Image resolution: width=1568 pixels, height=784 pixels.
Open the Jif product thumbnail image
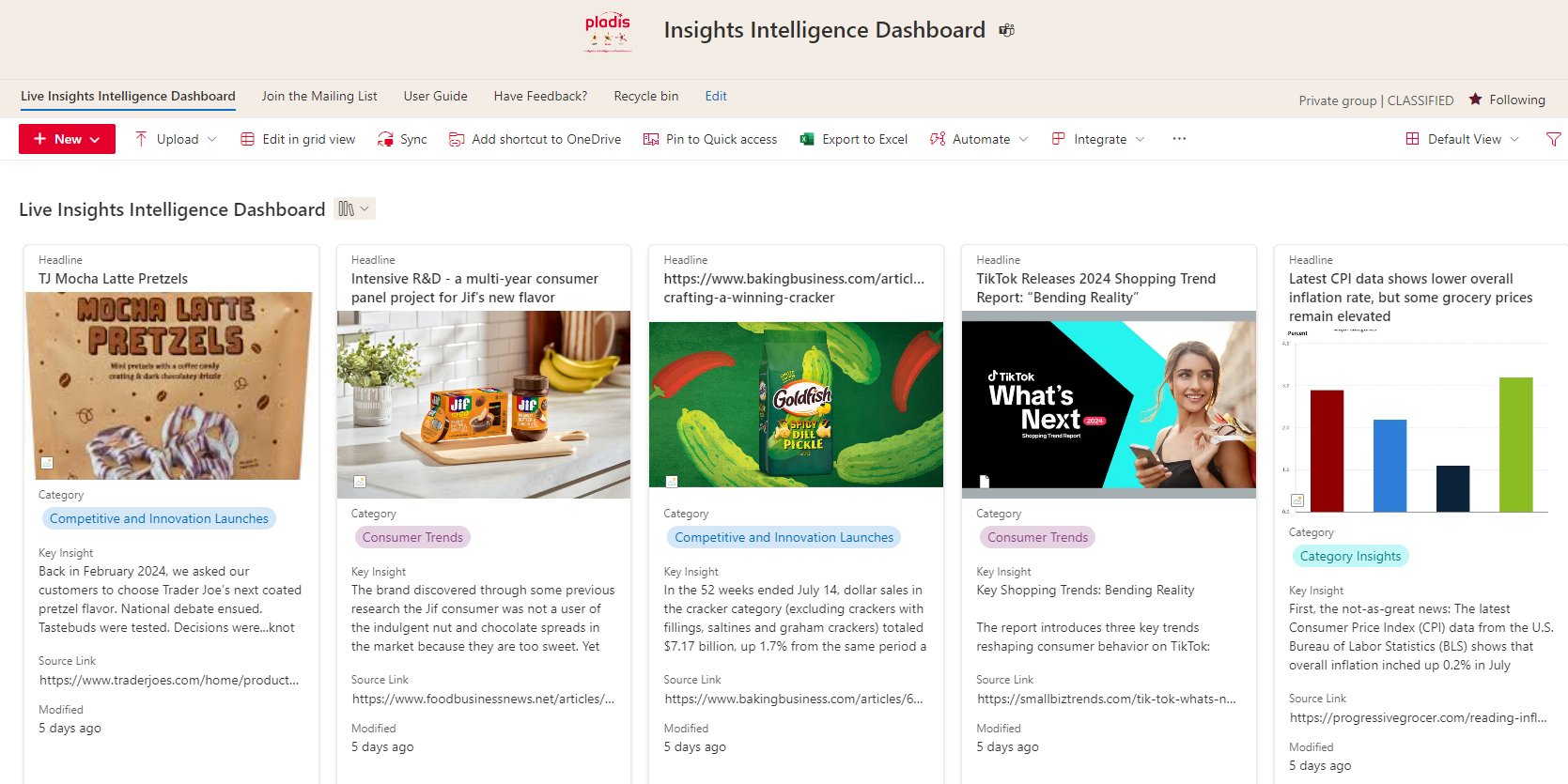tap(484, 405)
